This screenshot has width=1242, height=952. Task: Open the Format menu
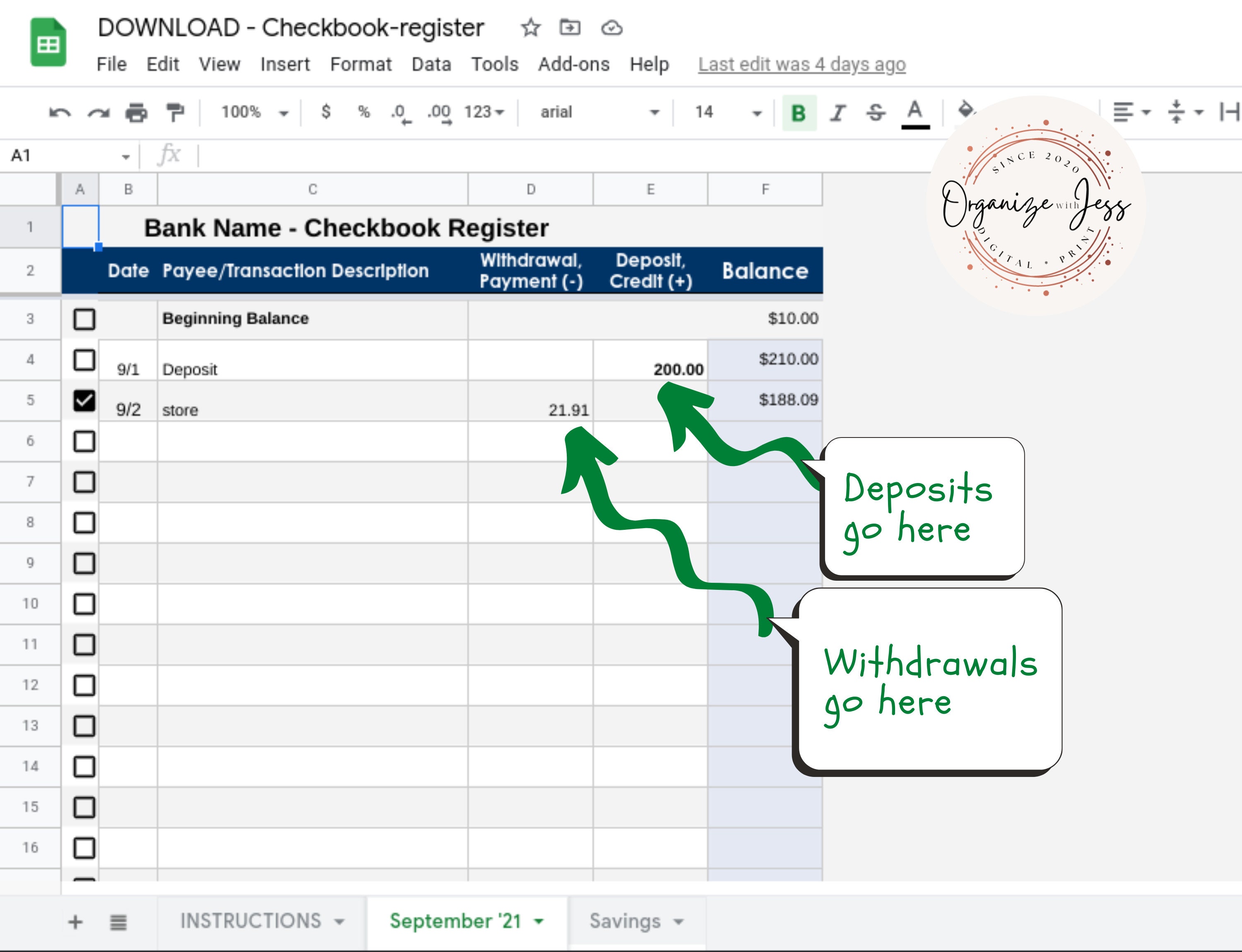tap(361, 64)
